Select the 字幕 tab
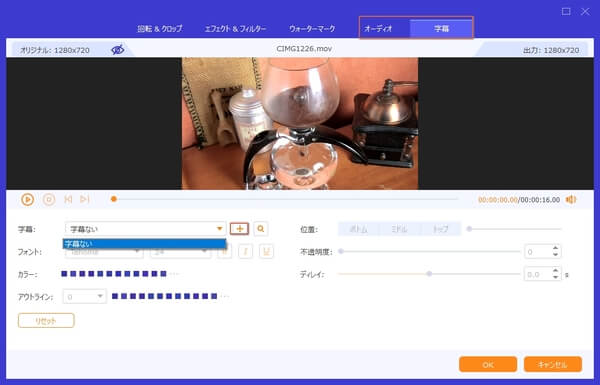Screen dimensions: 600x385 click(x=441, y=28)
